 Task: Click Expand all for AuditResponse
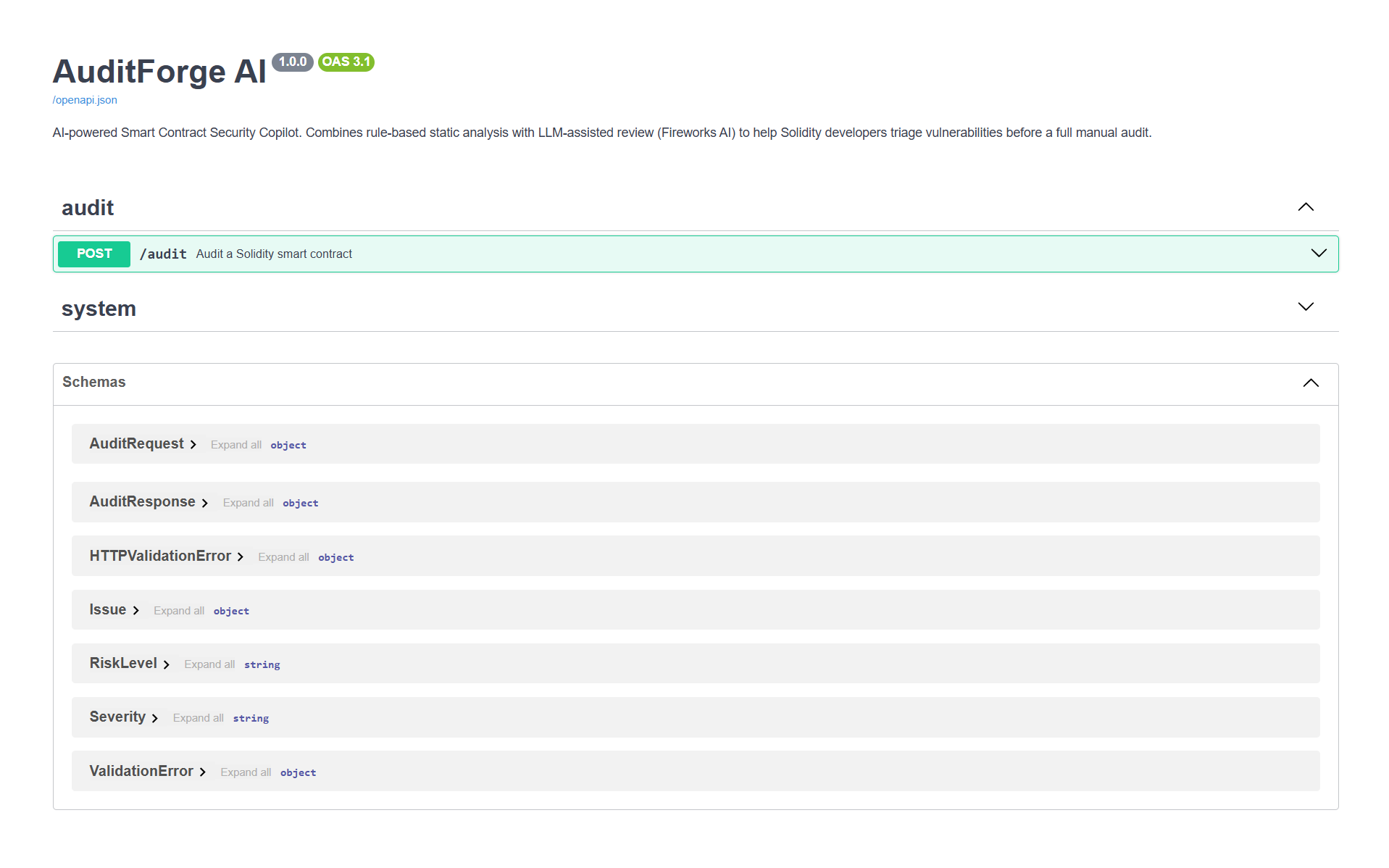[249, 503]
